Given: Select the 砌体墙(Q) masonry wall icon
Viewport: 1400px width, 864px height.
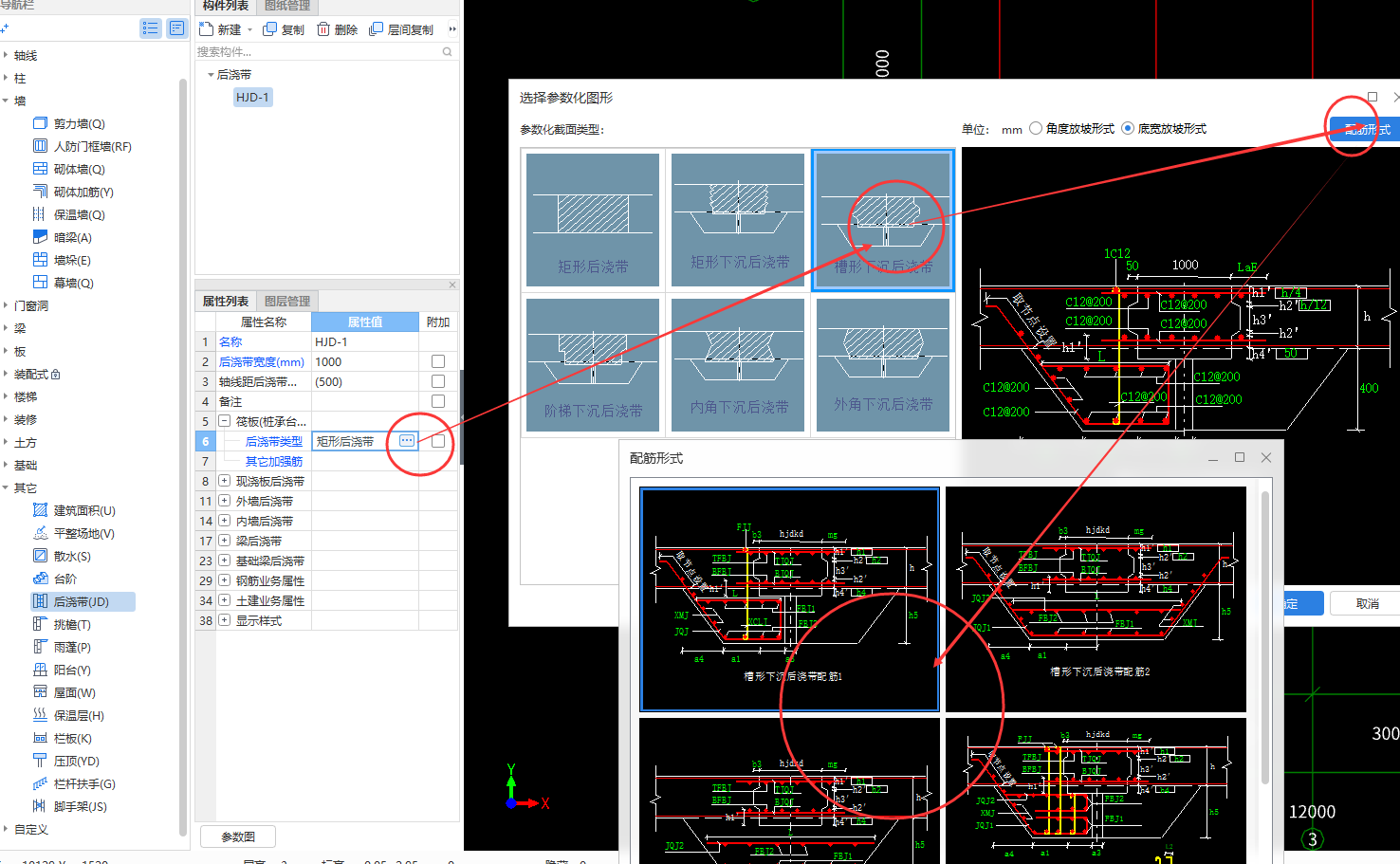Looking at the screenshot, I should pyautogui.click(x=40, y=169).
